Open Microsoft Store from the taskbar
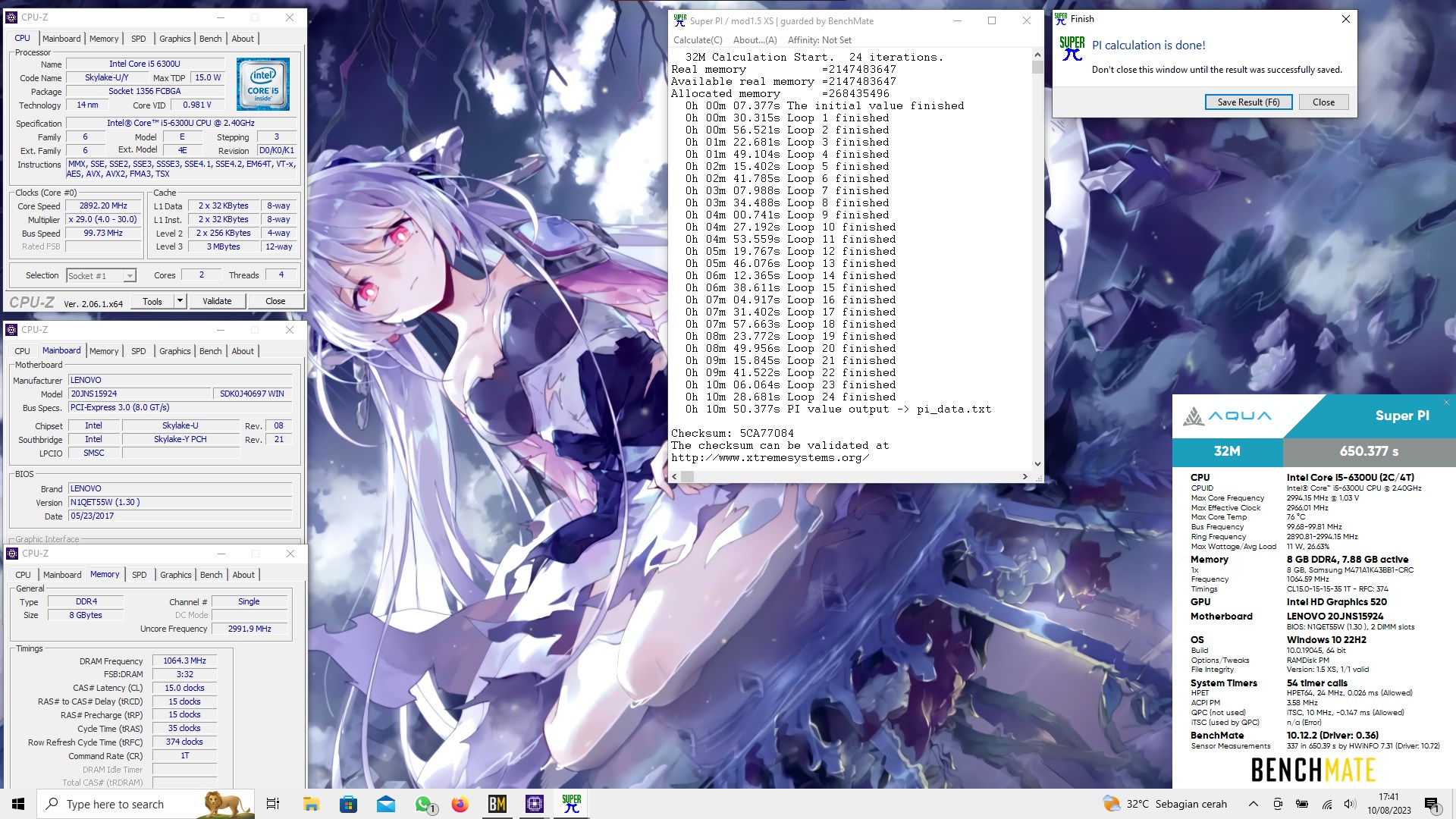The image size is (1456, 819). (x=348, y=804)
